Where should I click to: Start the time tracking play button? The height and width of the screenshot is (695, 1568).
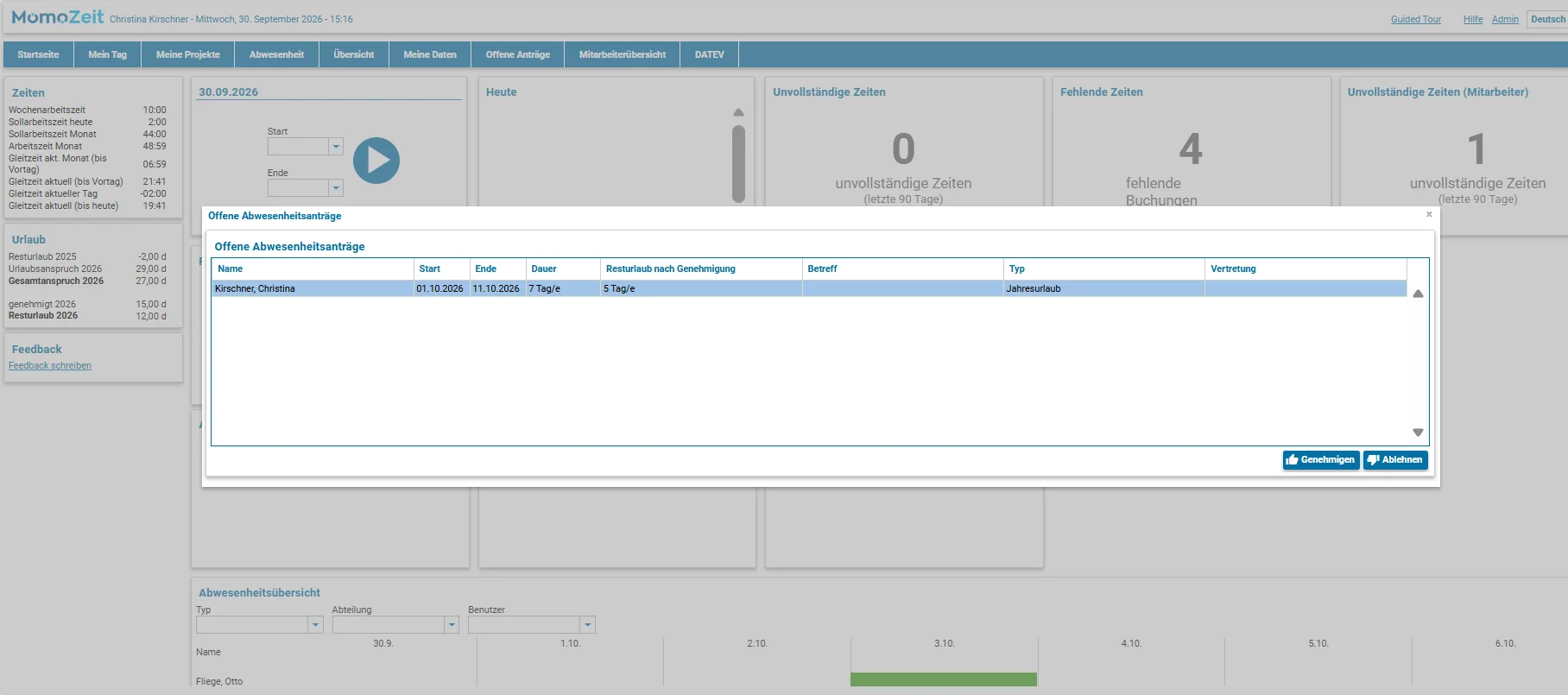point(376,161)
